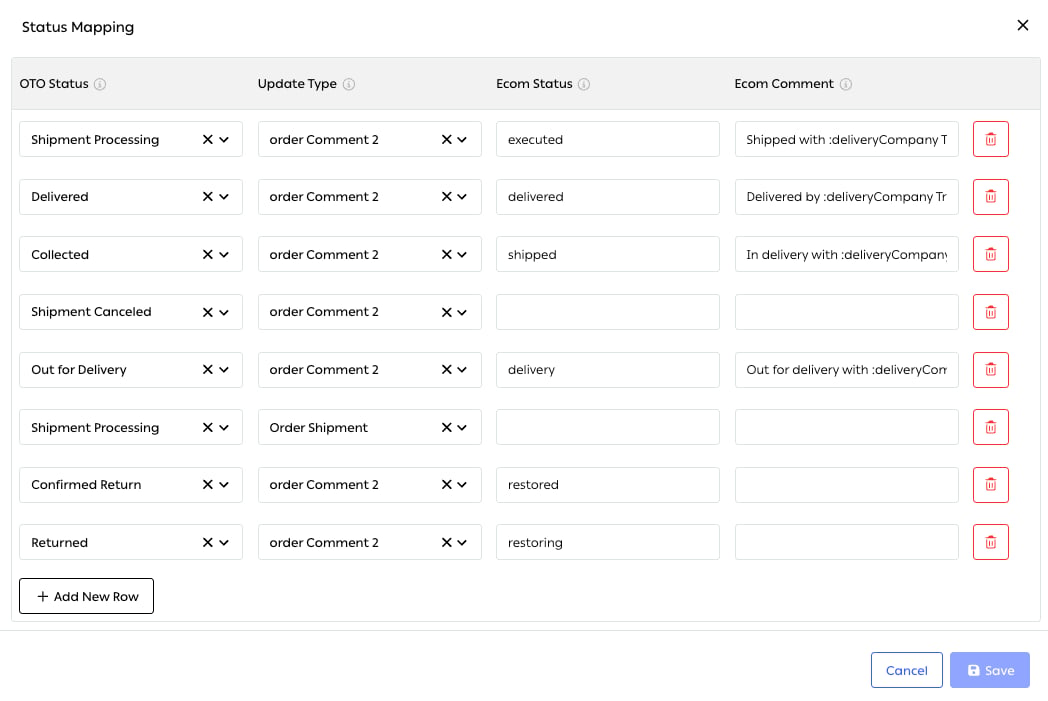Edit the 'restored' Ecom status field
This screenshot has width=1048, height=701.
coord(608,484)
